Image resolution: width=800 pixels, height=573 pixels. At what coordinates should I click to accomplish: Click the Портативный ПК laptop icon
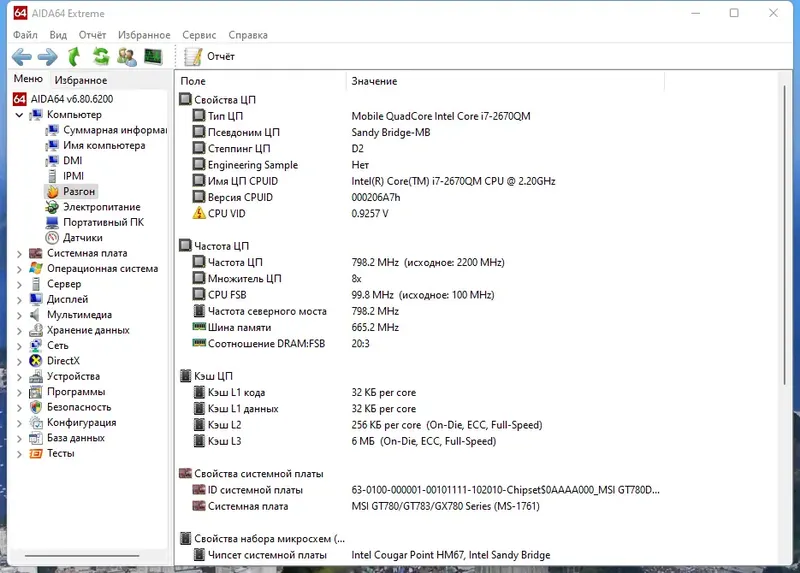pos(52,222)
